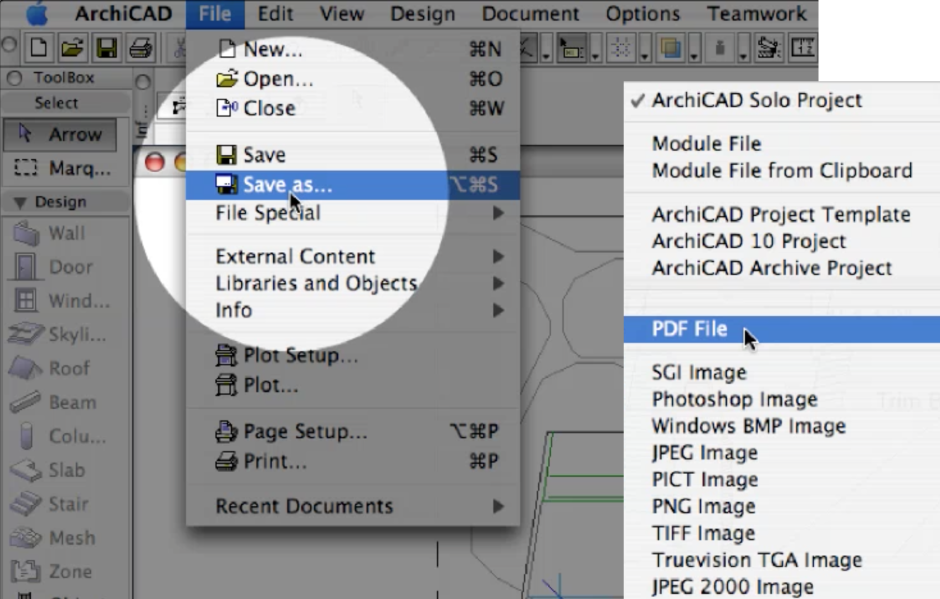Click the New document icon in the toolbar
This screenshot has height=599, width=940.
tap(39, 47)
